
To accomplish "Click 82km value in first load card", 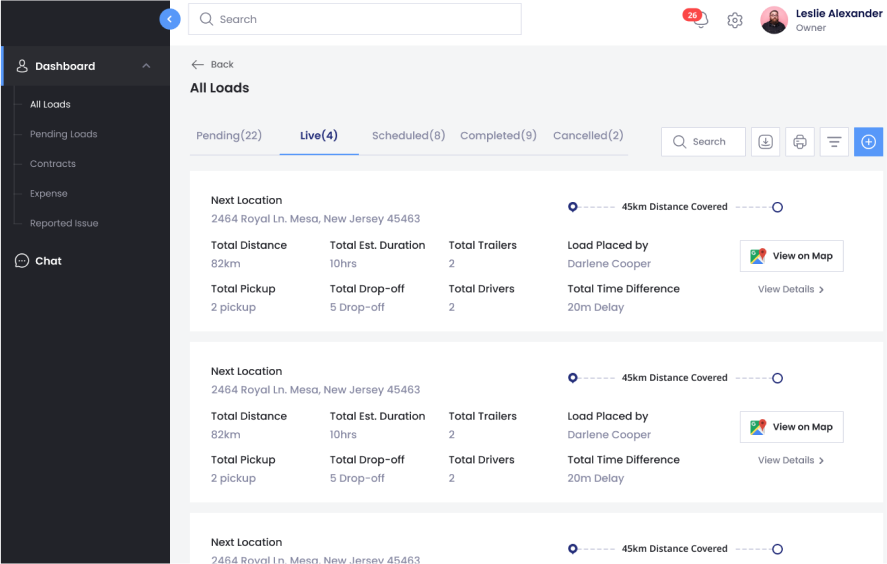I will (226, 264).
